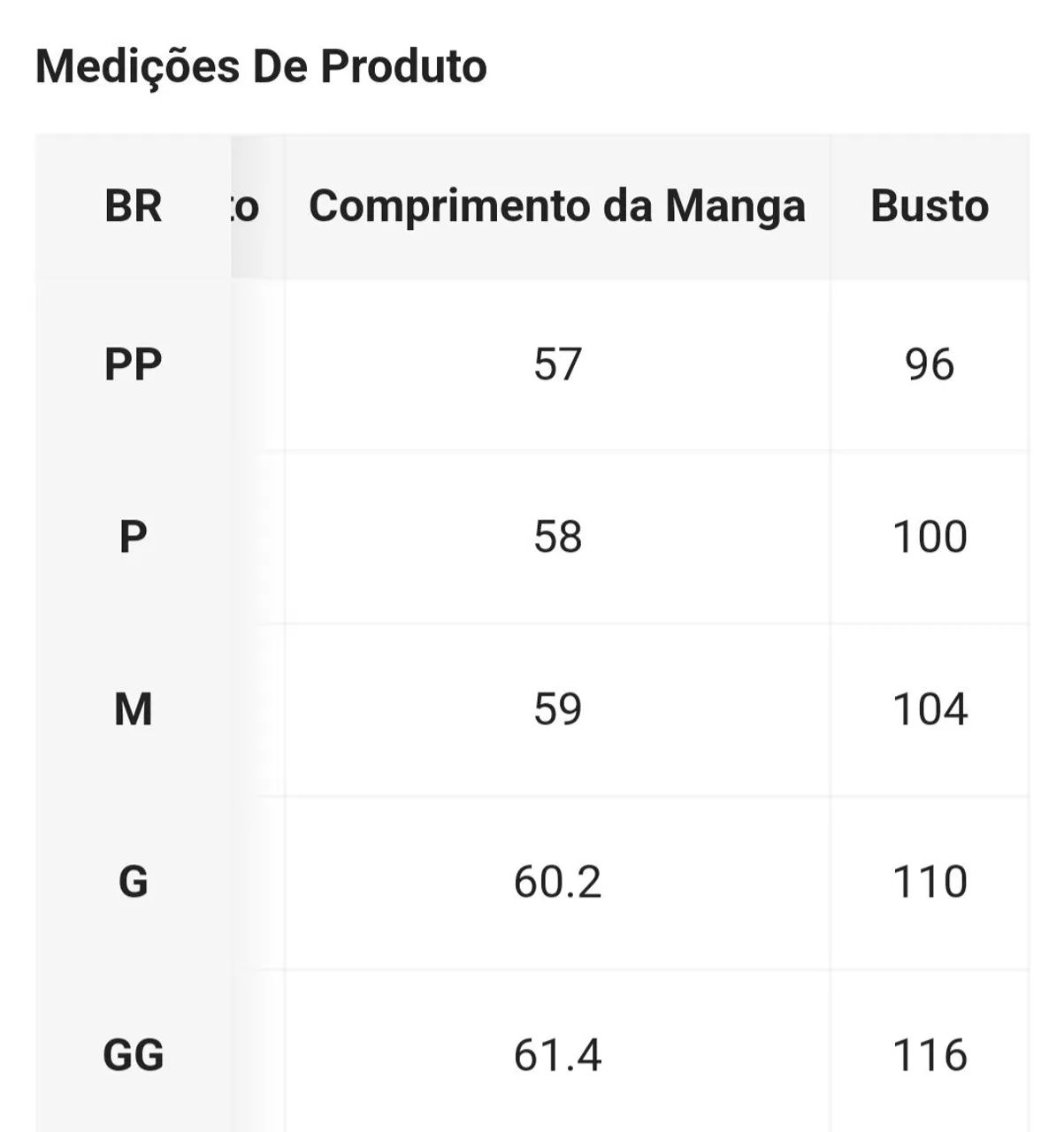The image size is (1064, 1132).
Task: Select the M size row label
Action: click(134, 709)
